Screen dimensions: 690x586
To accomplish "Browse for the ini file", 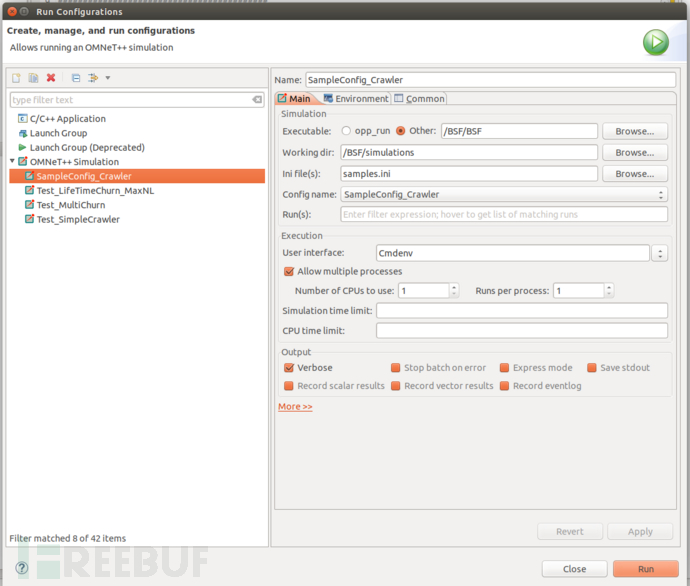I will click(635, 173).
